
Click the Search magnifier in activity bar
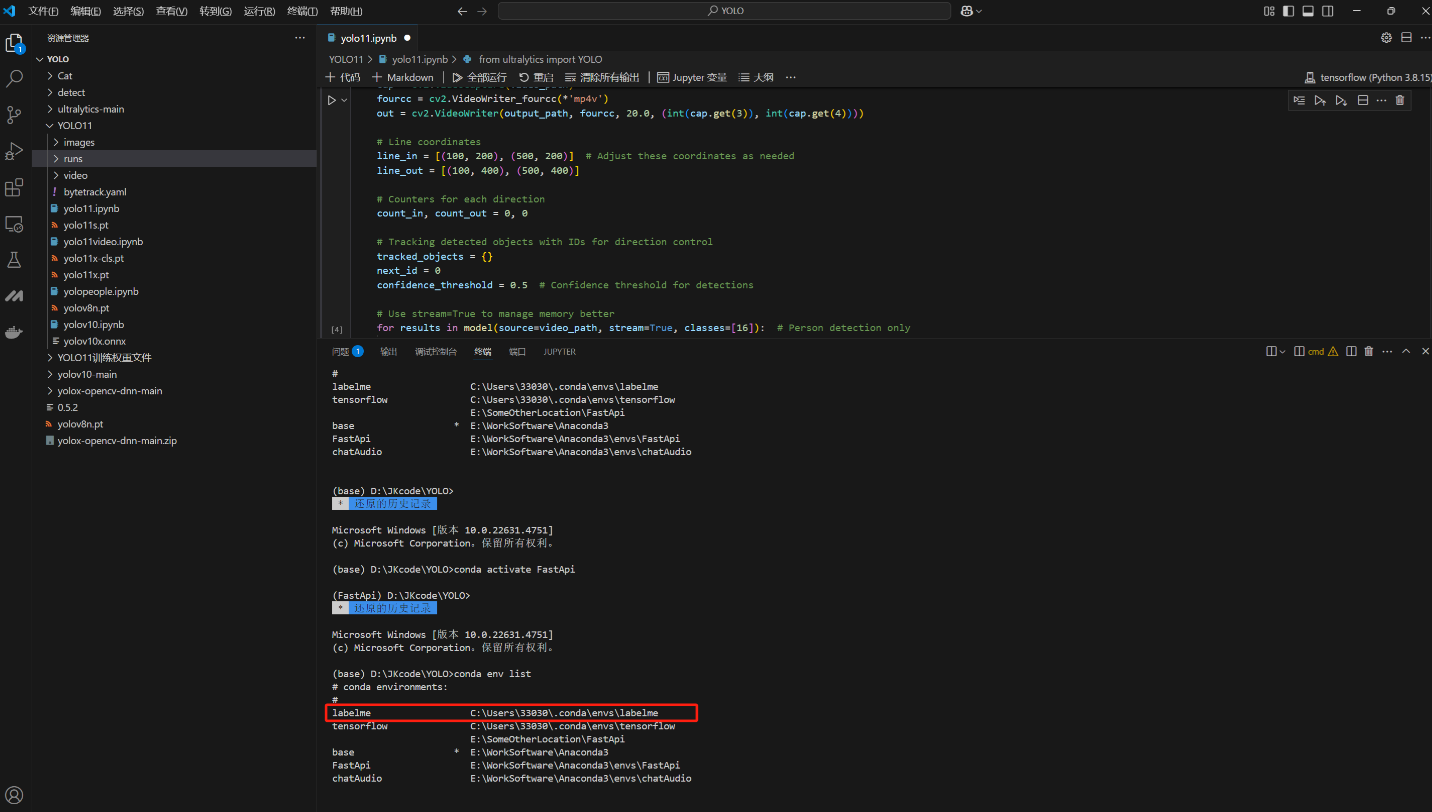pyautogui.click(x=14, y=78)
